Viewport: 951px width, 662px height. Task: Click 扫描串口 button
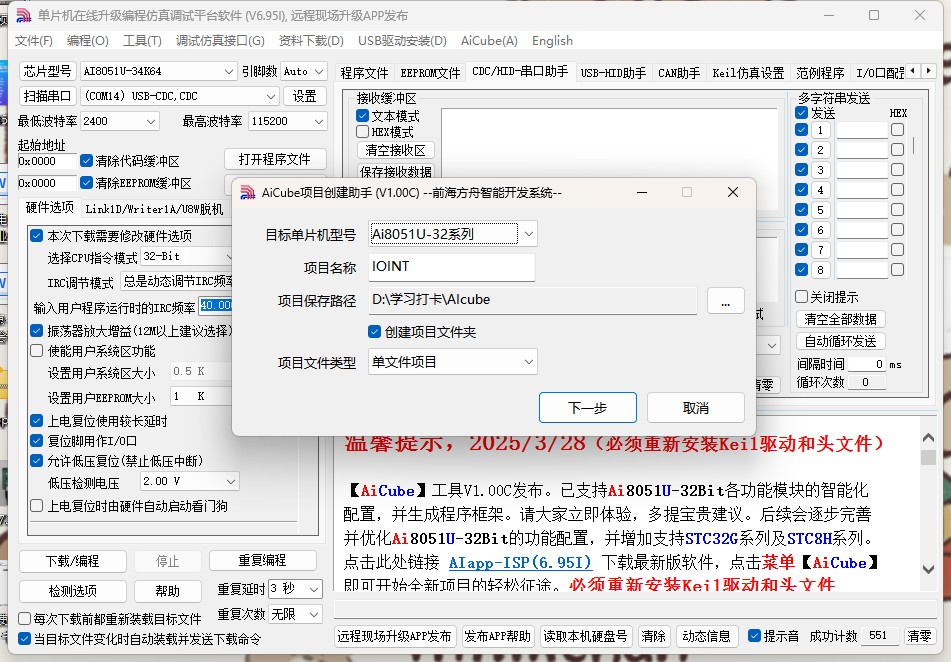pos(47,96)
